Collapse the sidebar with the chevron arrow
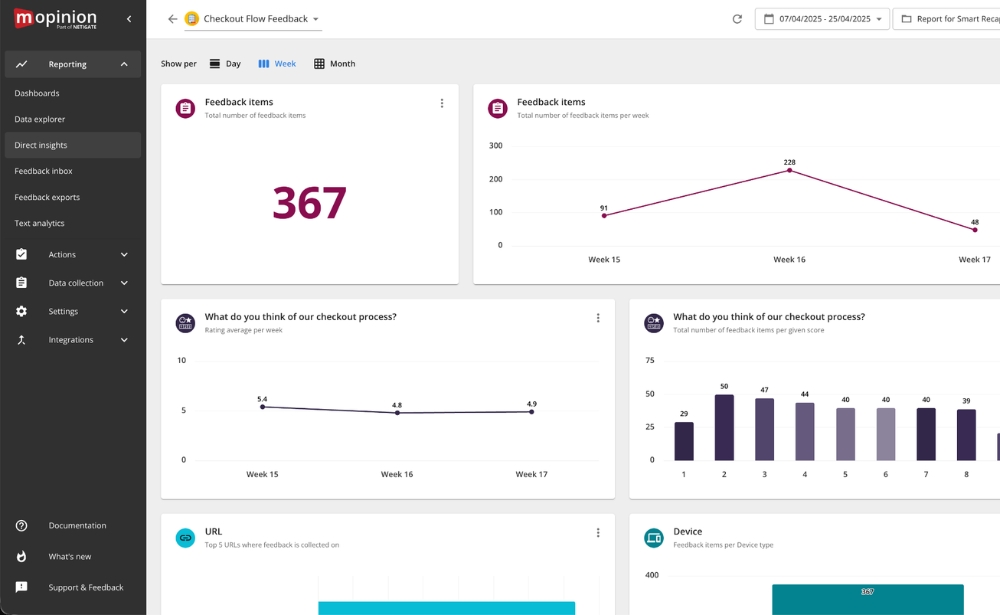This screenshot has width=1000, height=615. click(x=127, y=18)
